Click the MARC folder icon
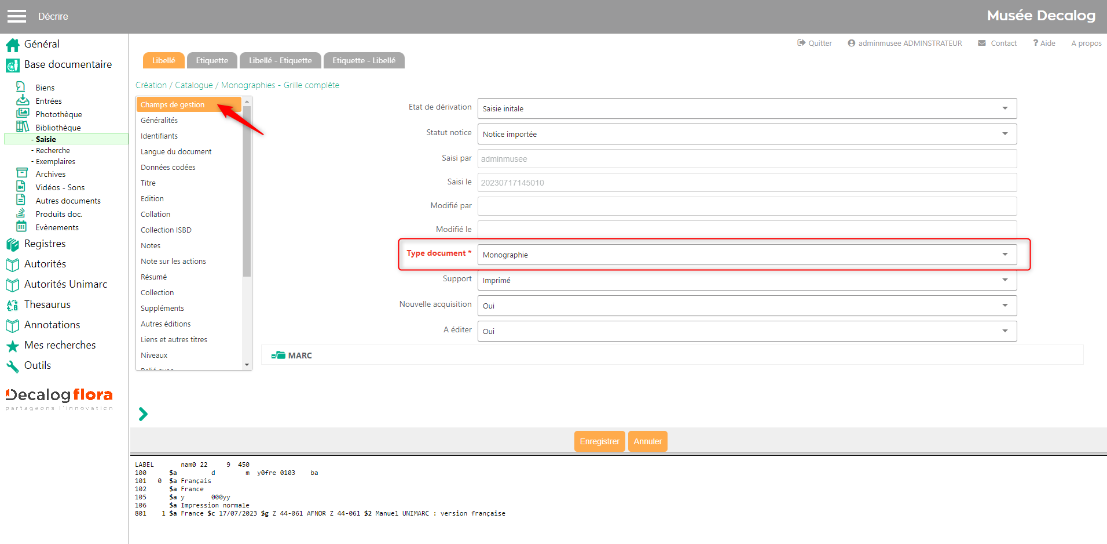The image size is (1107, 544). (x=278, y=355)
